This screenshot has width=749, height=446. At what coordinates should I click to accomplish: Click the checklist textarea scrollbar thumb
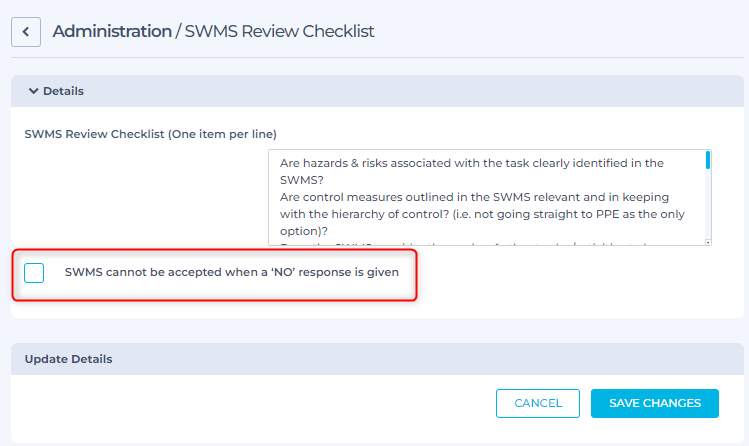click(708, 159)
